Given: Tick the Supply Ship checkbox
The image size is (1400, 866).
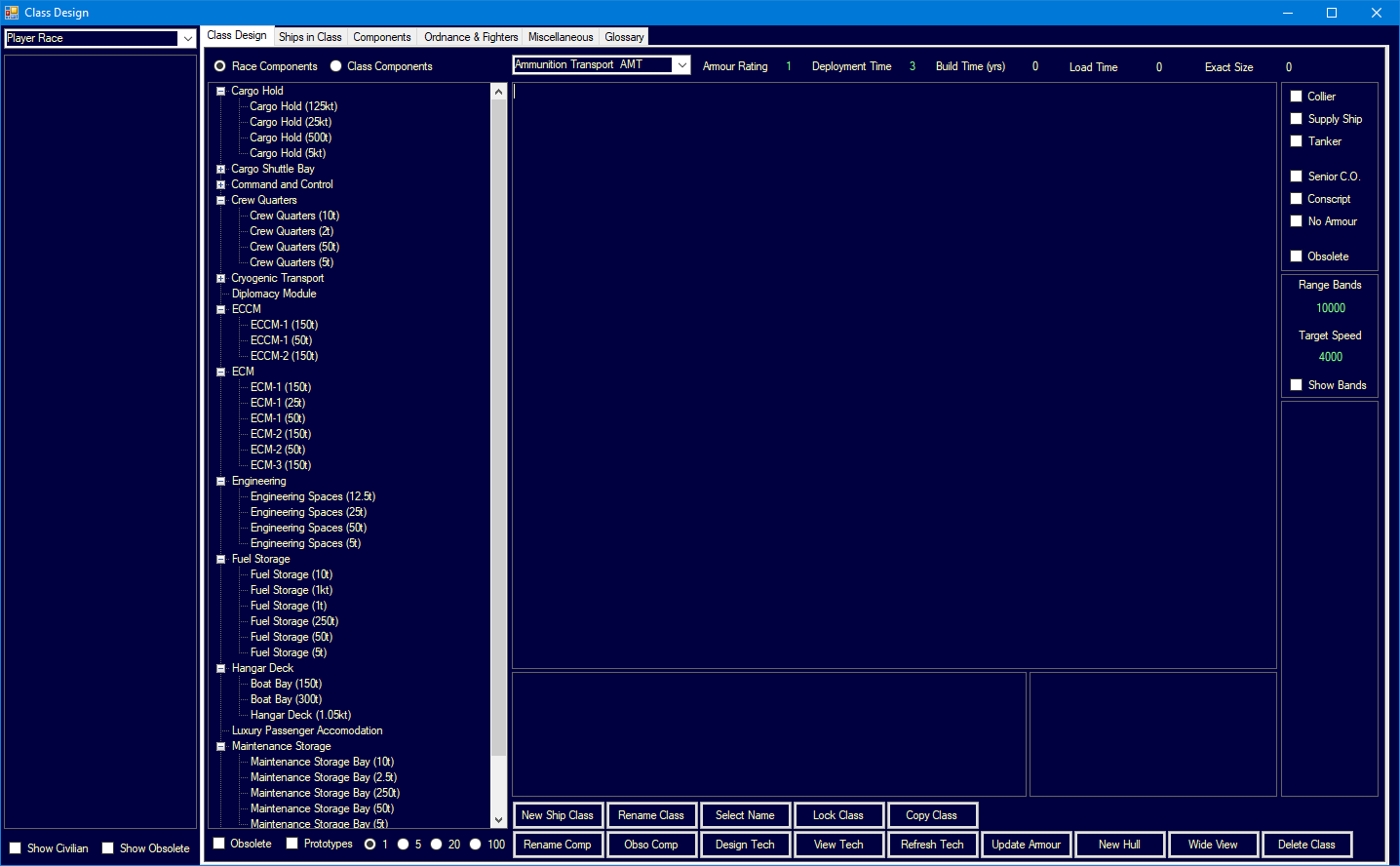Looking at the screenshot, I should click(x=1297, y=119).
